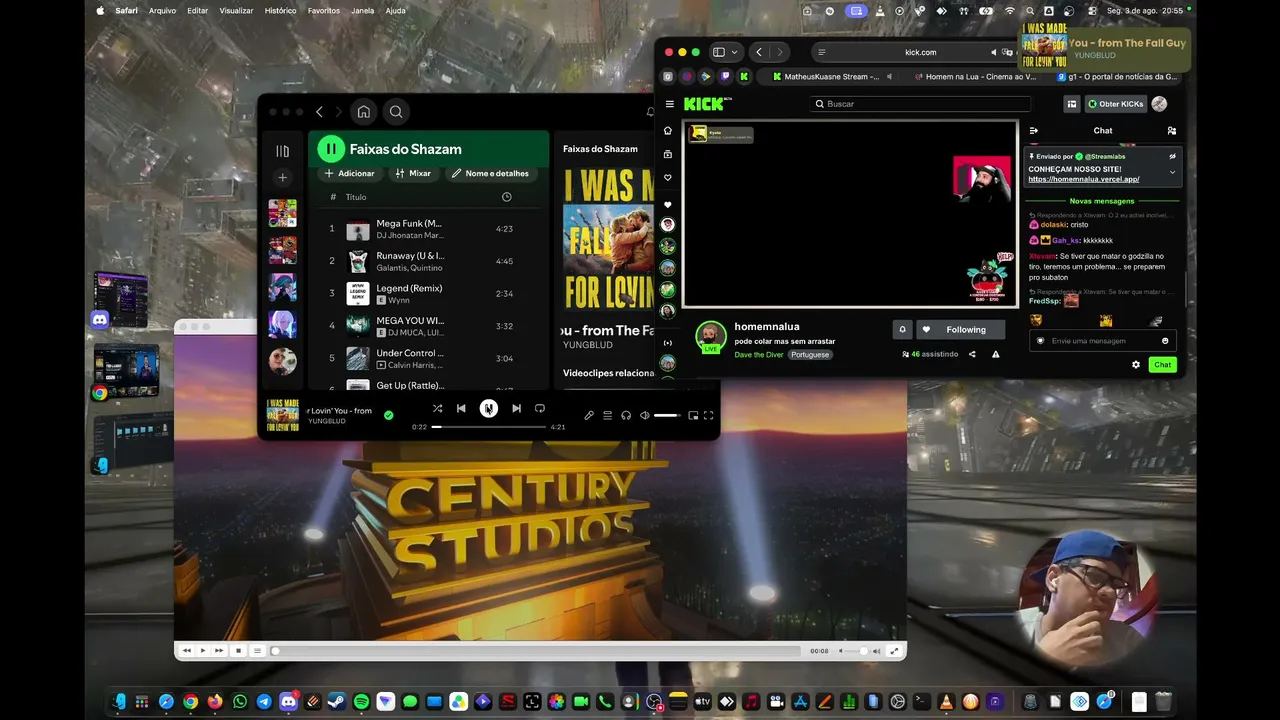The image size is (1280, 720).
Task: Go back in Spotify navigation
Action: click(319, 112)
